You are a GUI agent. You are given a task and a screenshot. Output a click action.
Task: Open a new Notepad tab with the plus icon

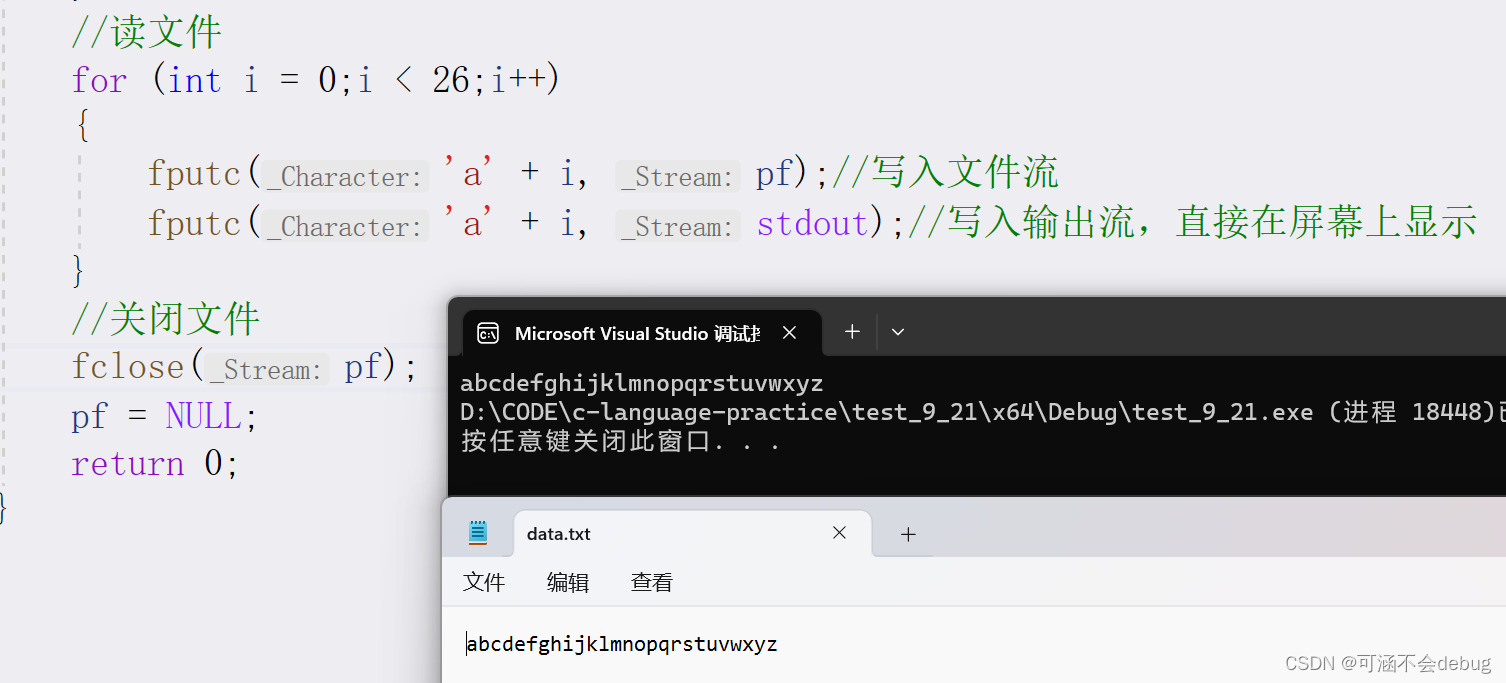(908, 534)
